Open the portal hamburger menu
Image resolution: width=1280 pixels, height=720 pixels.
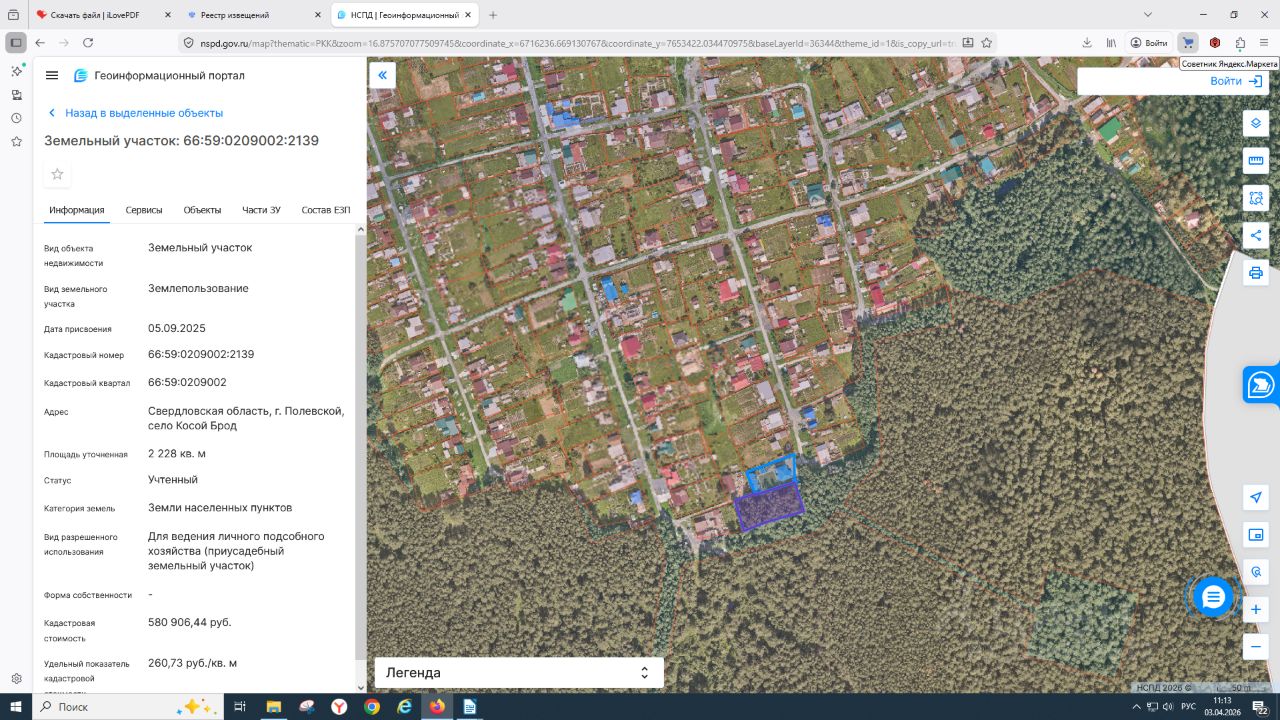pos(52,76)
